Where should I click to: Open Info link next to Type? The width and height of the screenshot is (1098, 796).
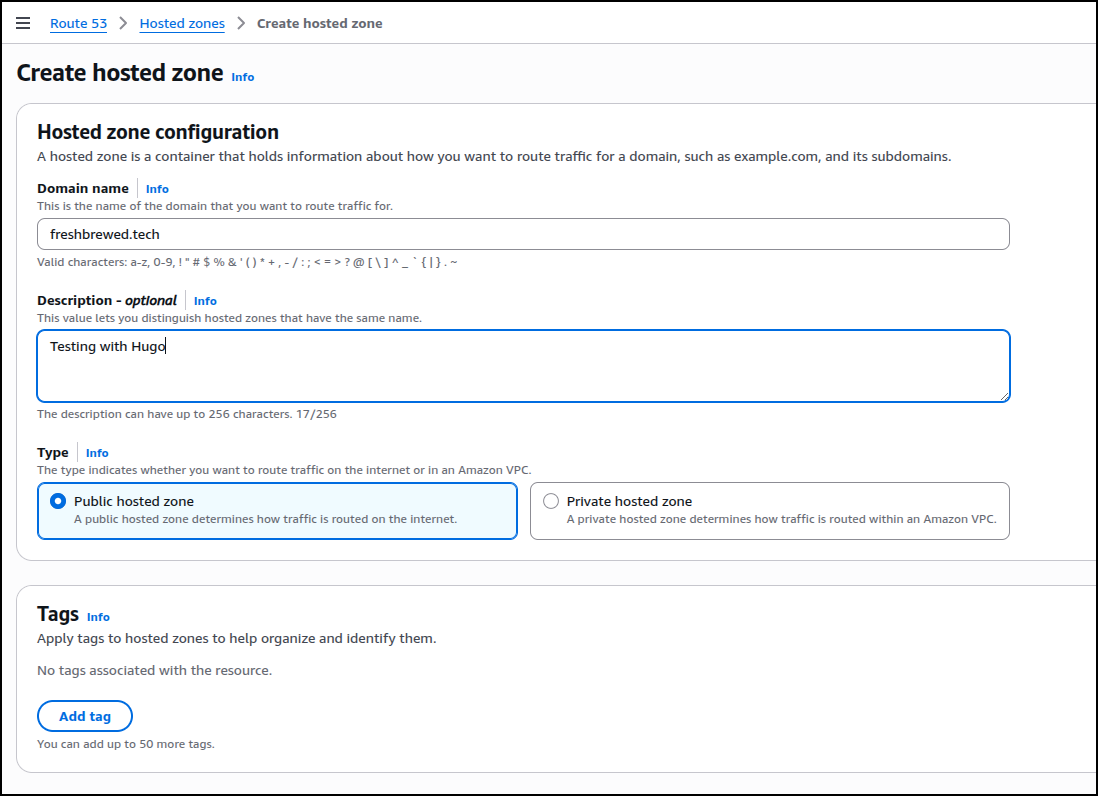[x=97, y=453]
